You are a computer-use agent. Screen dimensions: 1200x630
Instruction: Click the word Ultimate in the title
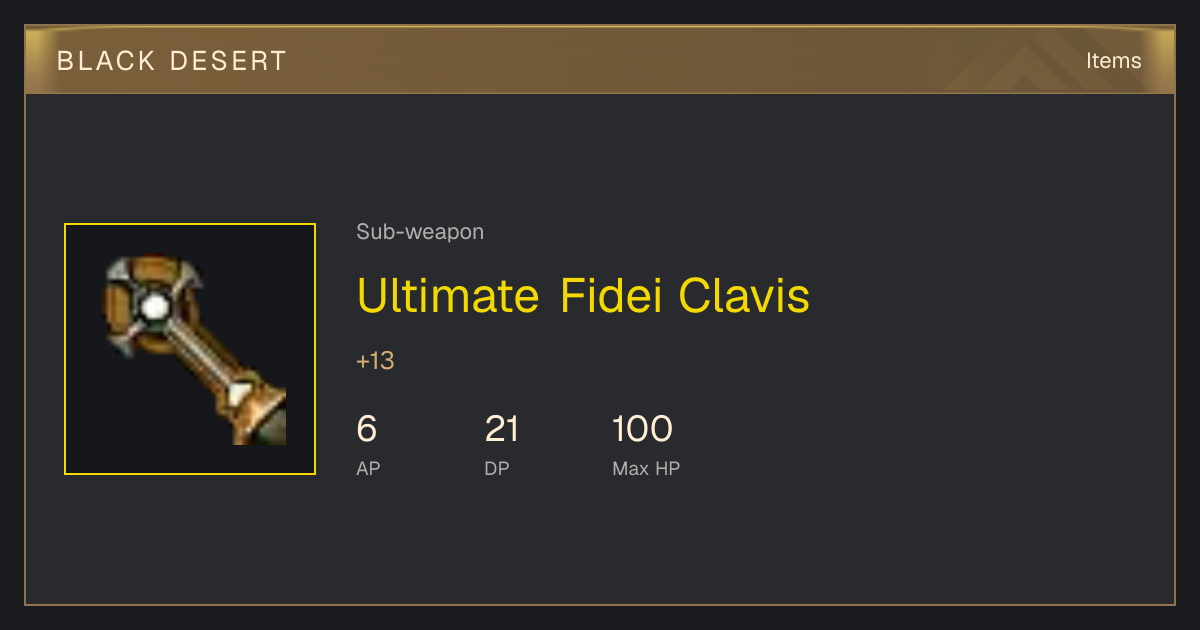click(448, 295)
